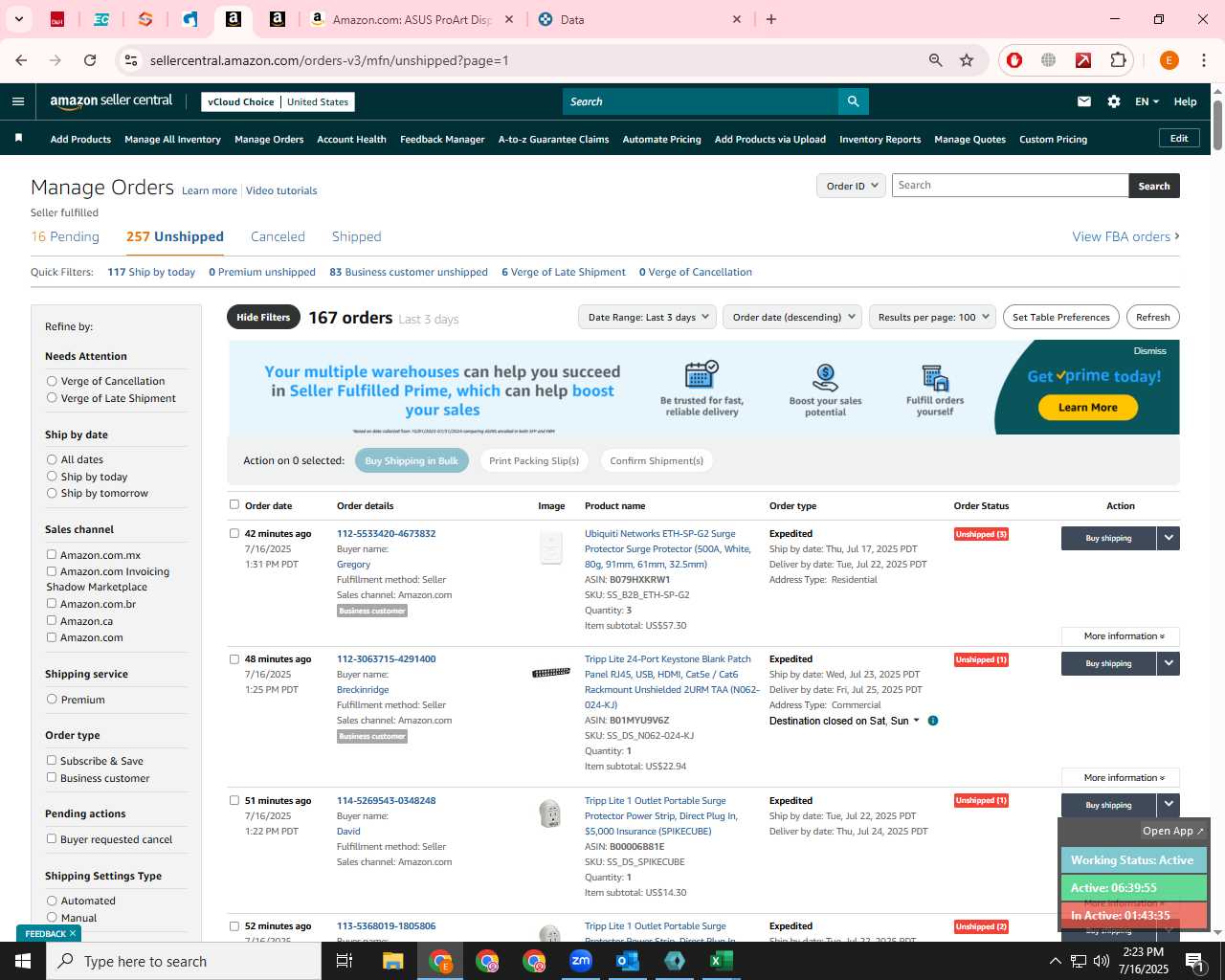The image size is (1225, 980).
Task: Open Date Range Last 3 days dropdown
Action: point(648,317)
